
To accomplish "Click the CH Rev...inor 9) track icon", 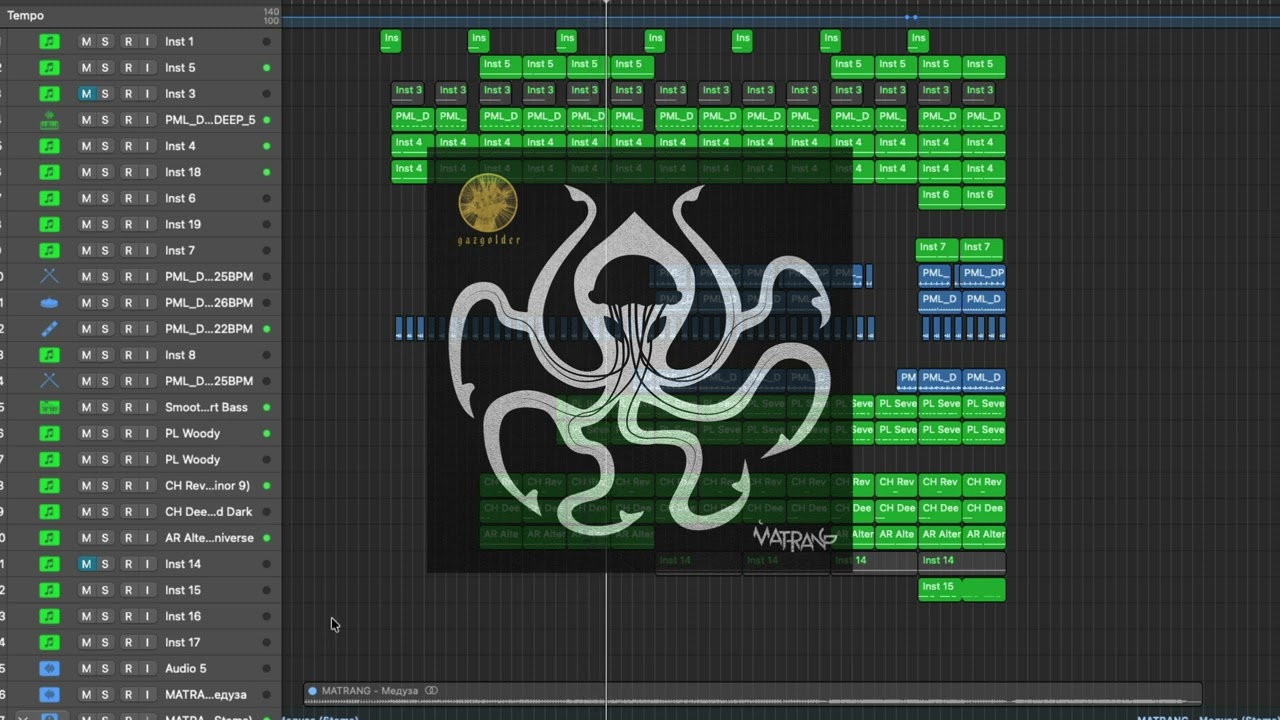I will coord(49,486).
